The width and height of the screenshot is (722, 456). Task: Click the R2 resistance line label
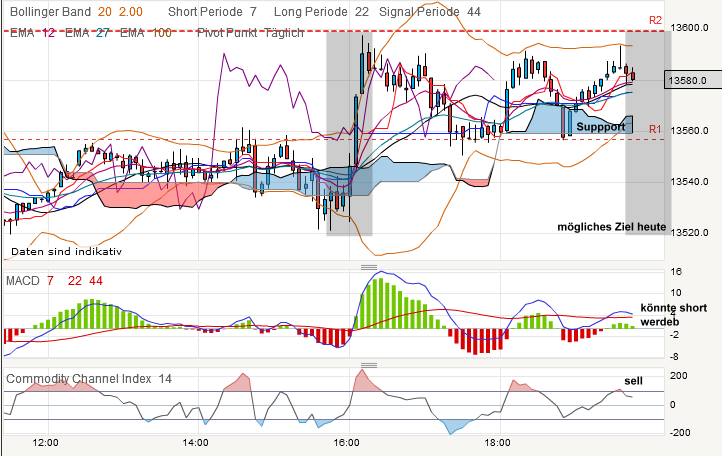(x=655, y=20)
